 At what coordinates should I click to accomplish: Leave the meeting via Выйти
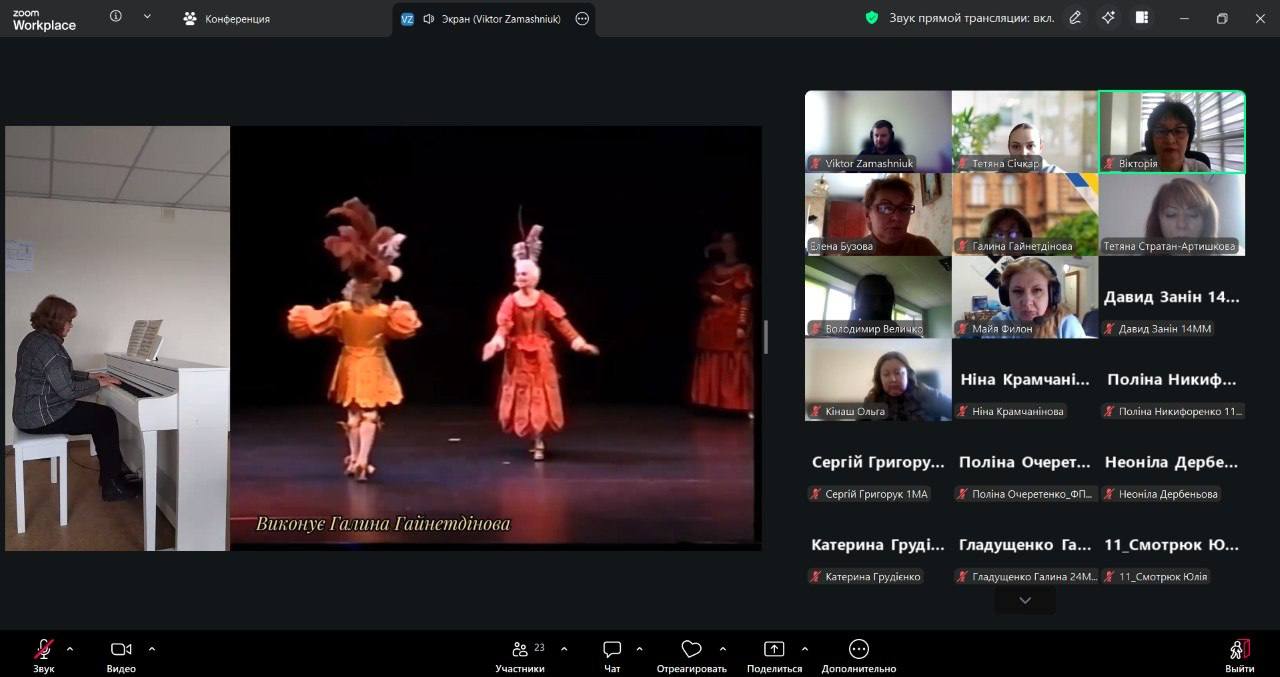(1239, 649)
